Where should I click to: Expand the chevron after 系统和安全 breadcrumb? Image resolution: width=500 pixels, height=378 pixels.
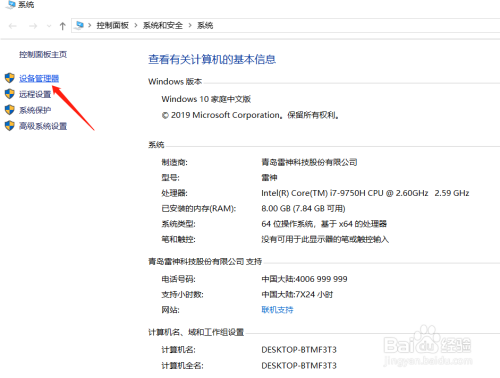[190, 25]
